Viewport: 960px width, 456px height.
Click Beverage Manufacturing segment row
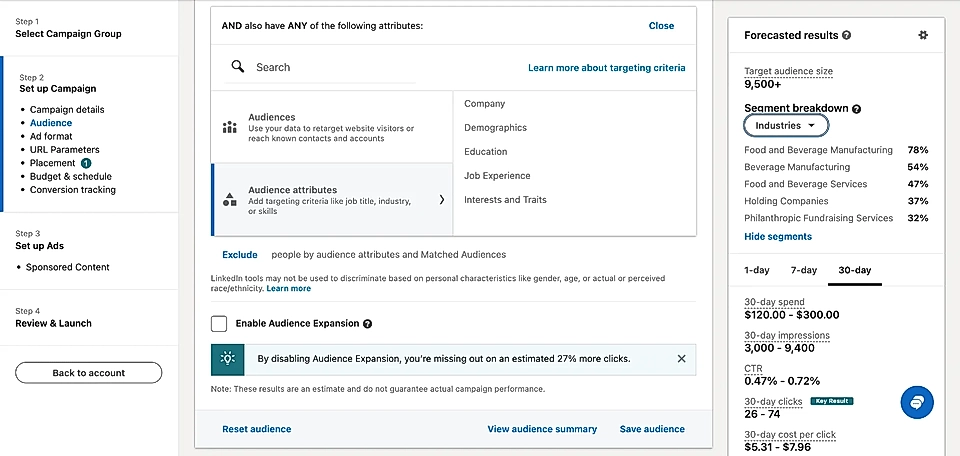[x=836, y=167]
